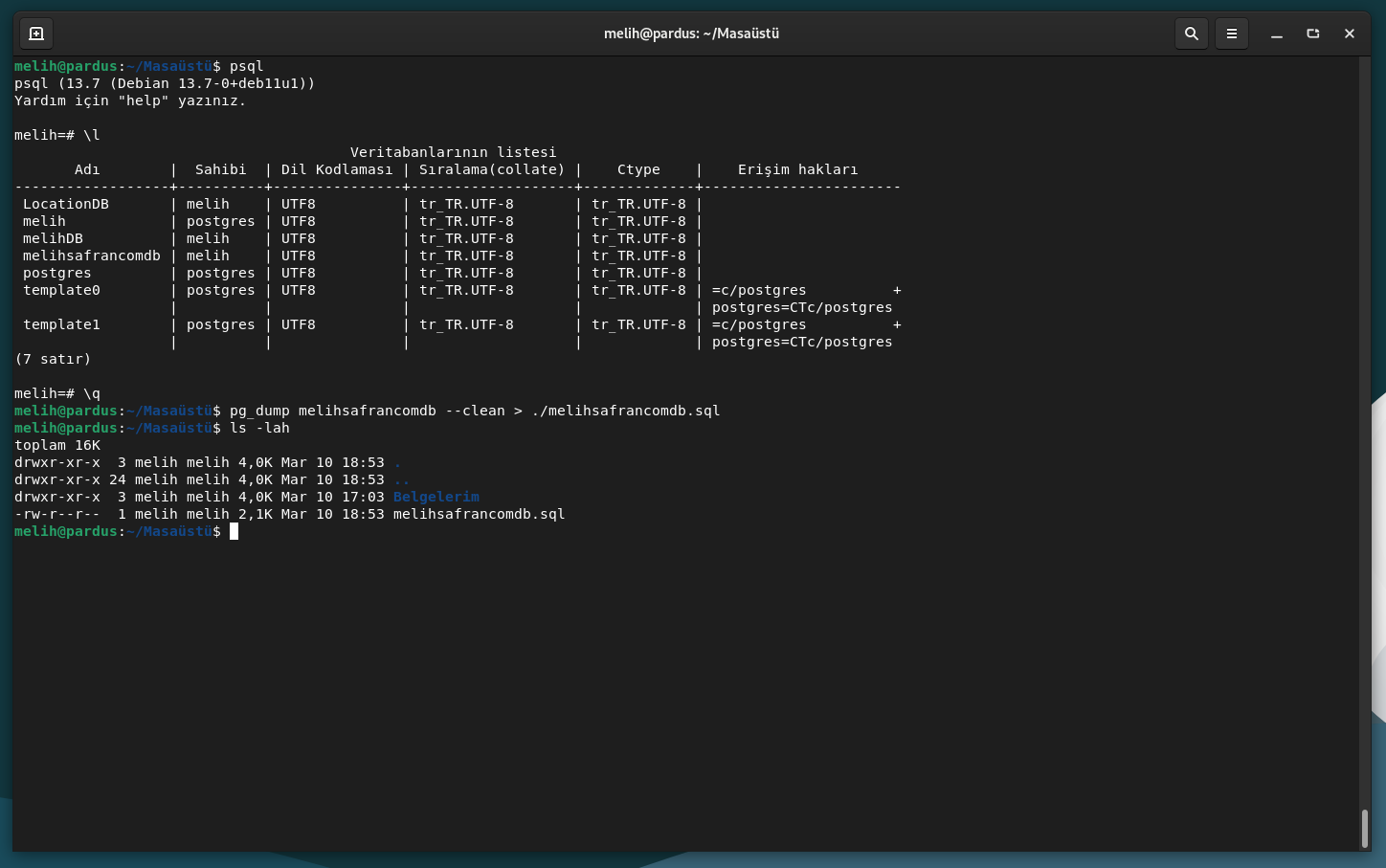The height and width of the screenshot is (868, 1386).
Task: Click the 'melih=# \q' command line
Action: 57,393
